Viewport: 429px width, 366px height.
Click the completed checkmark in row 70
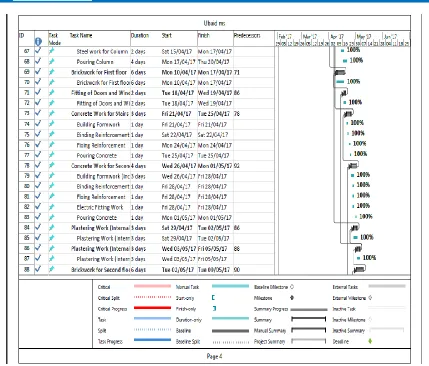[38, 82]
